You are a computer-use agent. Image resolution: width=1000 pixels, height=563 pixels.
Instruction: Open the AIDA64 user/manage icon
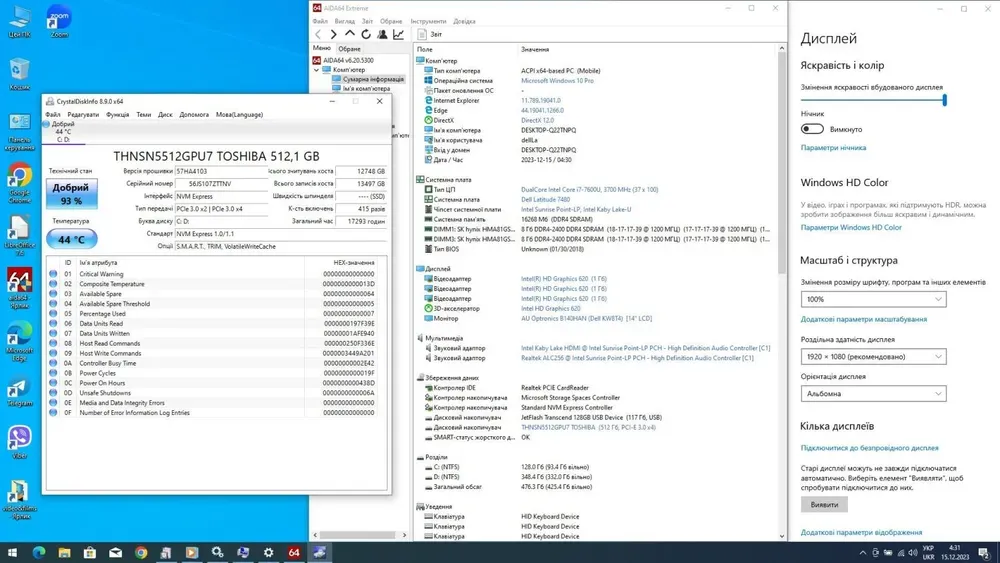(382, 34)
